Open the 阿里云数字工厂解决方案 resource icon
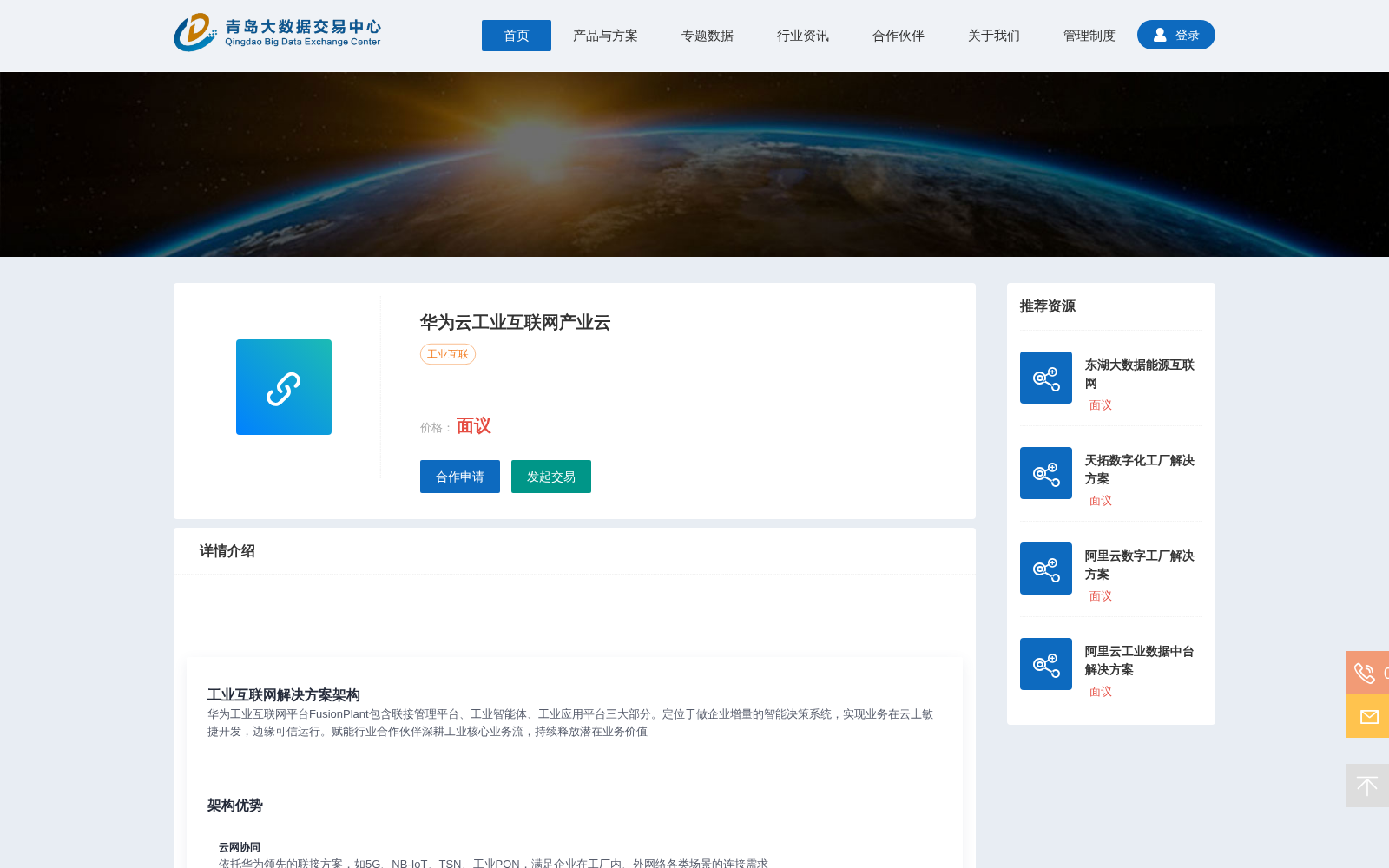Viewport: 1389px width, 868px height. coord(1046,569)
